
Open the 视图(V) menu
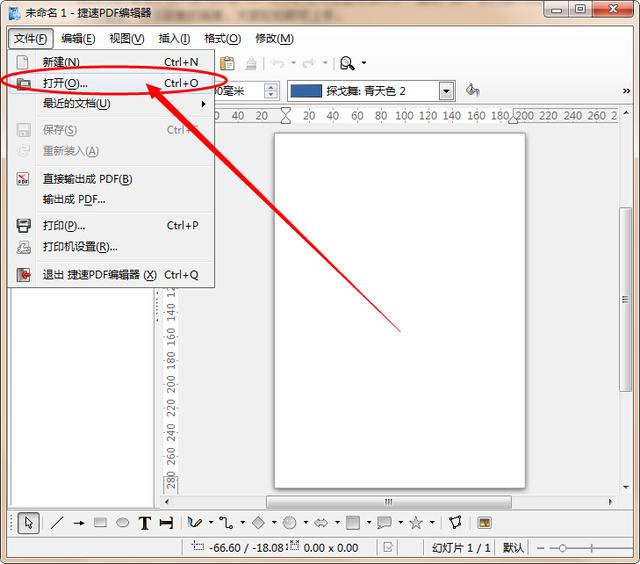click(127, 39)
